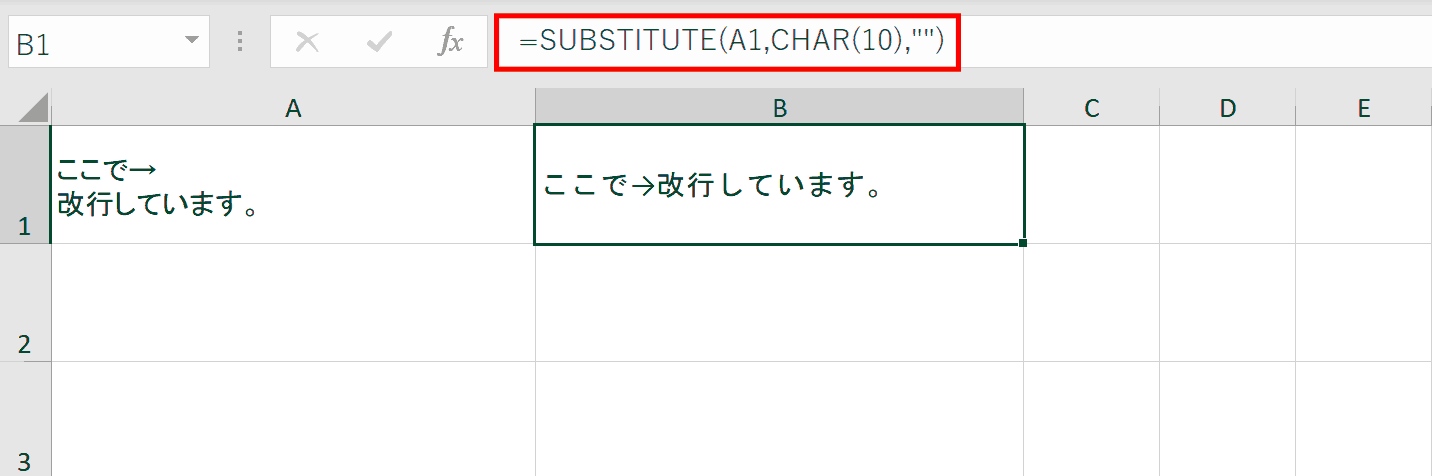This screenshot has height=476, width=1432.
Task: Select column A header
Action: [293, 107]
